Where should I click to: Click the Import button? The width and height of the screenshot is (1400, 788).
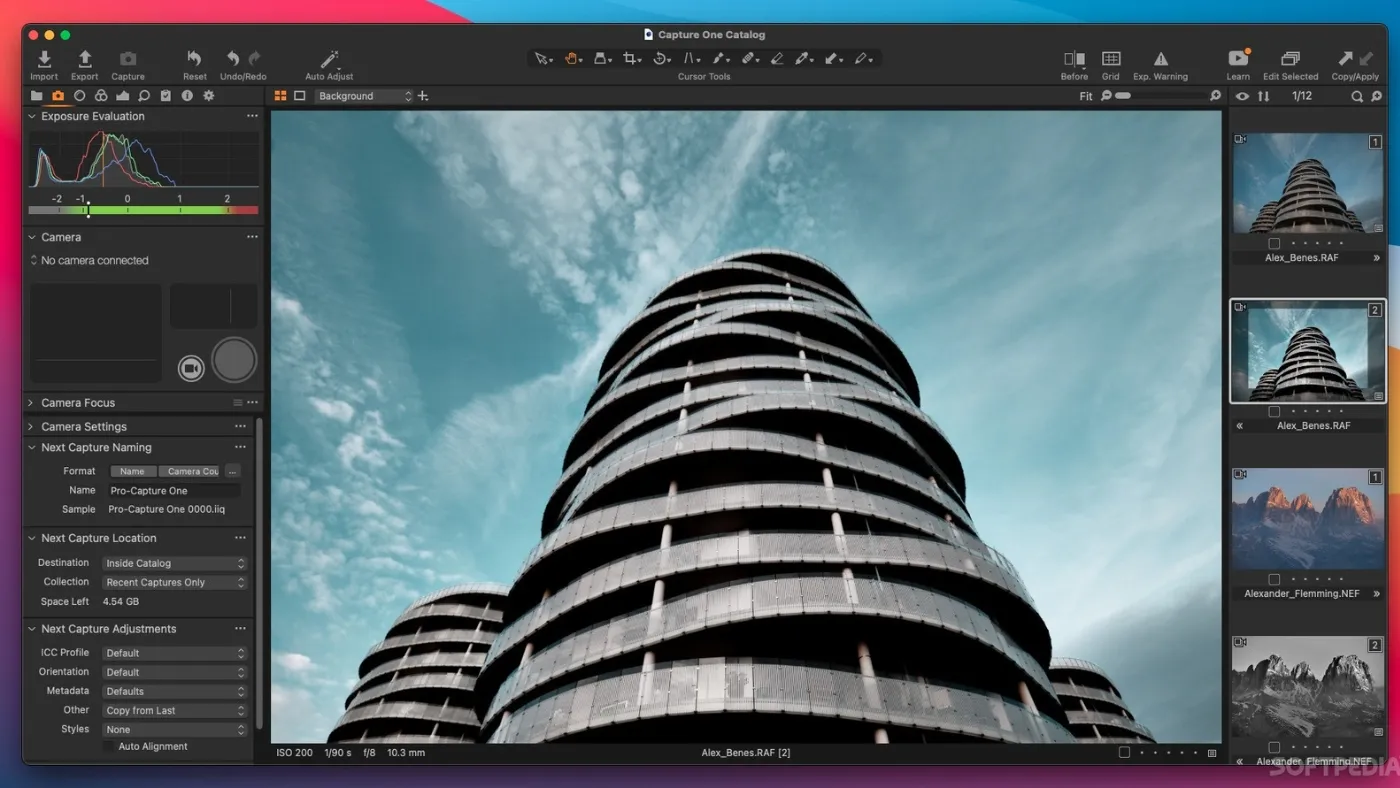pyautogui.click(x=44, y=58)
